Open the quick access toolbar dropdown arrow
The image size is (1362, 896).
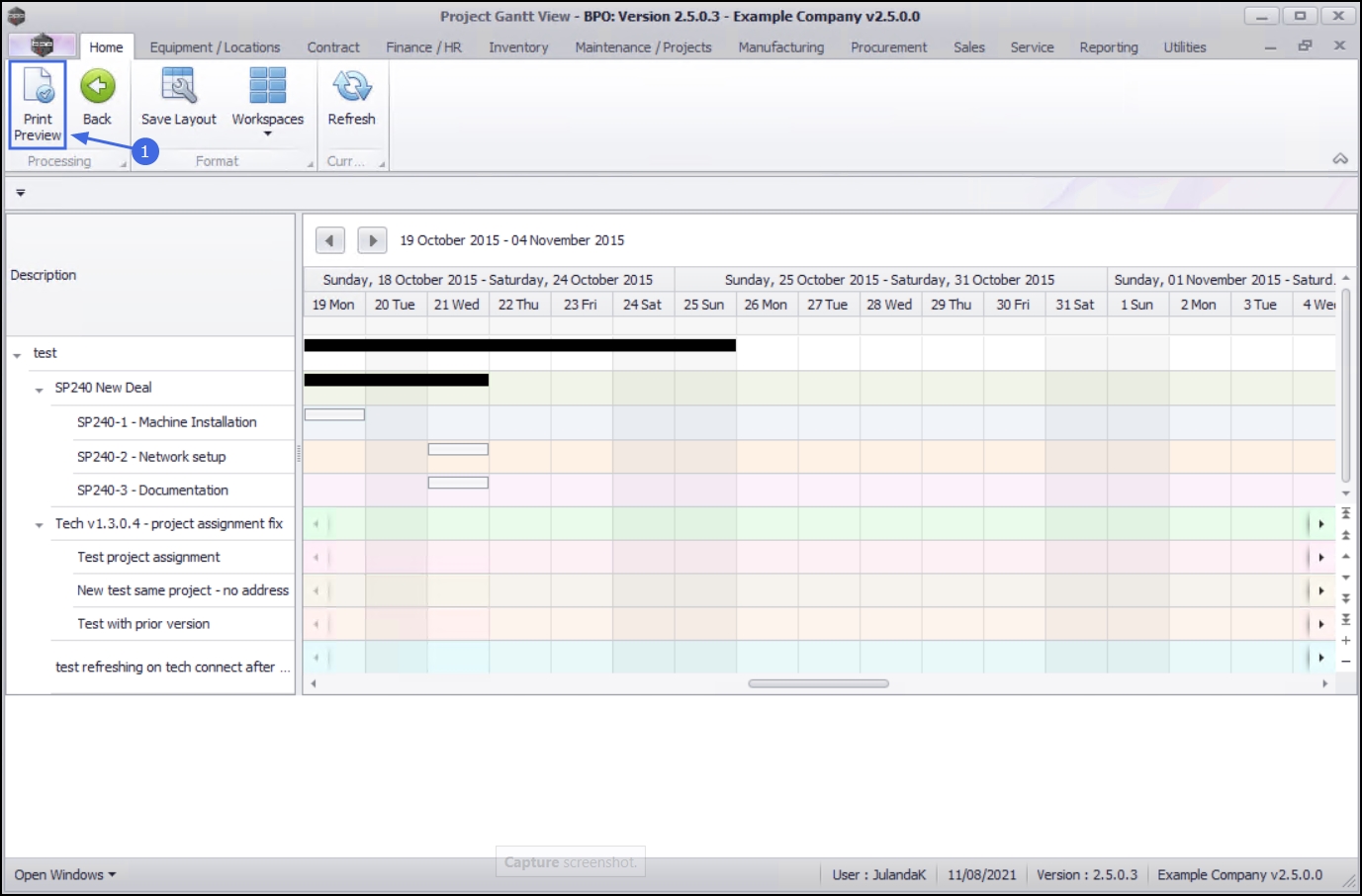pos(20,193)
